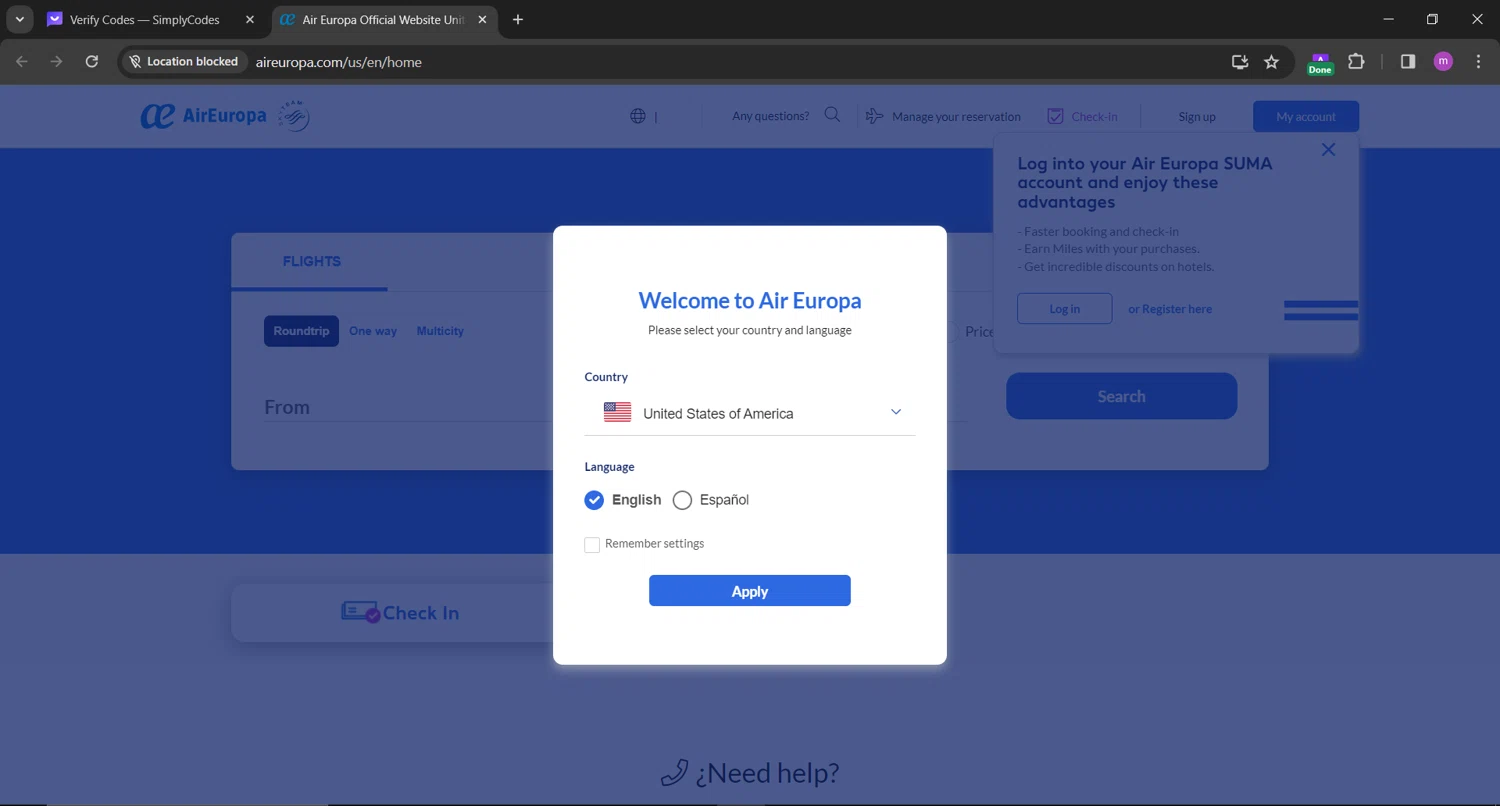Screen dimensions: 1500x806
Task: Choose the Multicity trip type
Action: (x=440, y=331)
